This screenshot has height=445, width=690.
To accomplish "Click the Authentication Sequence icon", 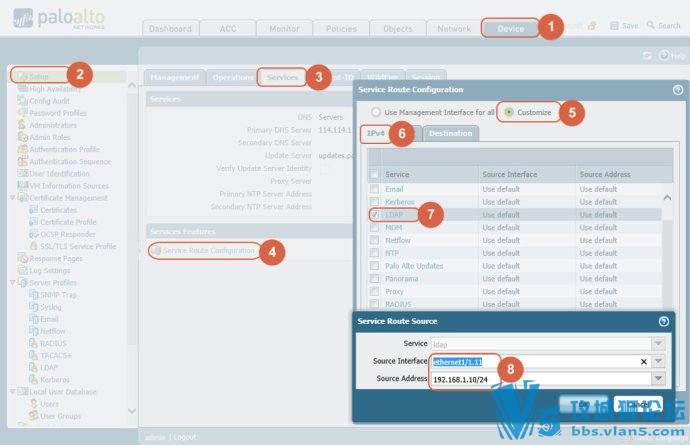I will pyautogui.click(x=22, y=162).
